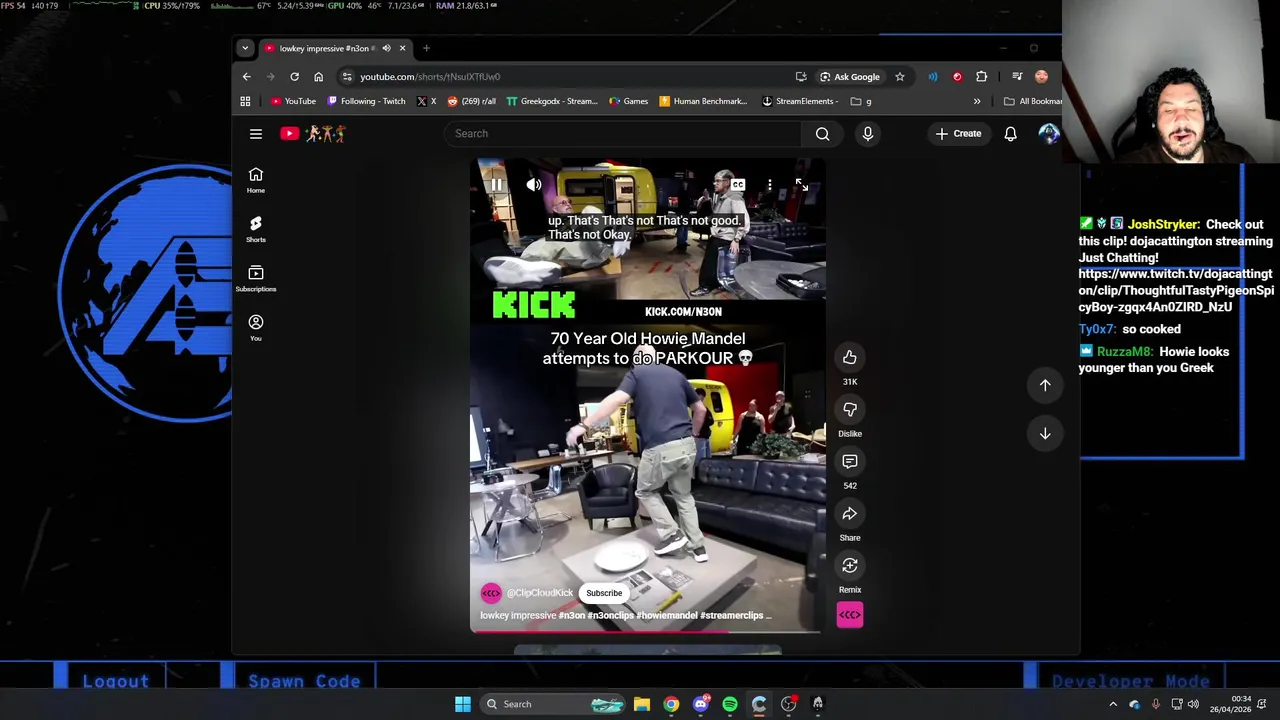Open the All Bookmarks folder
This screenshot has width=1280, height=720.
1034,101
